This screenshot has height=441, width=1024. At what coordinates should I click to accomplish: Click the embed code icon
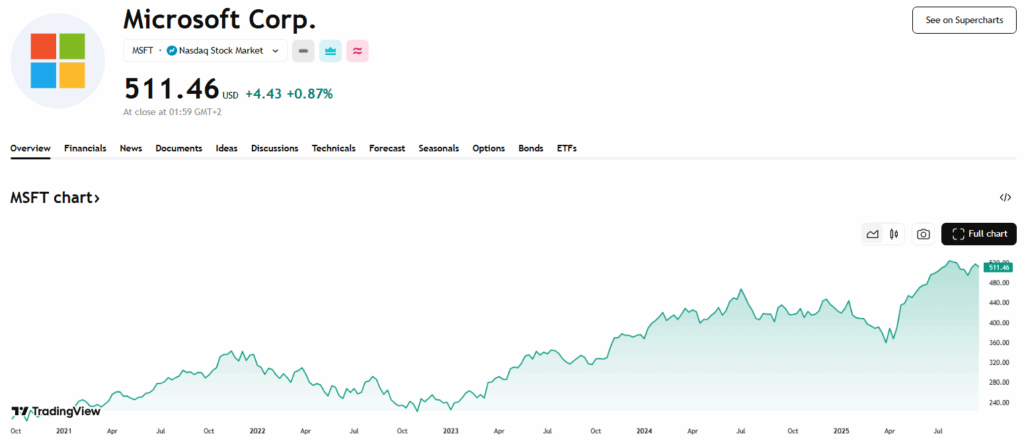pyautogui.click(x=1005, y=198)
